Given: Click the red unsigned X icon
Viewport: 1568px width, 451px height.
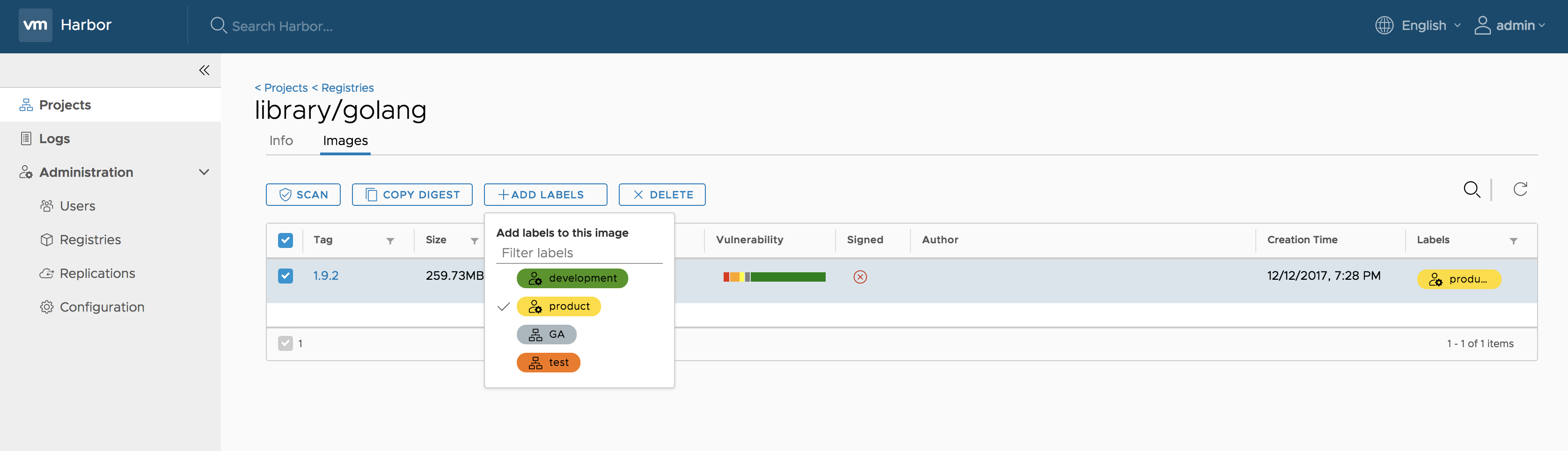Looking at the screenshot, I should (860, 277).
